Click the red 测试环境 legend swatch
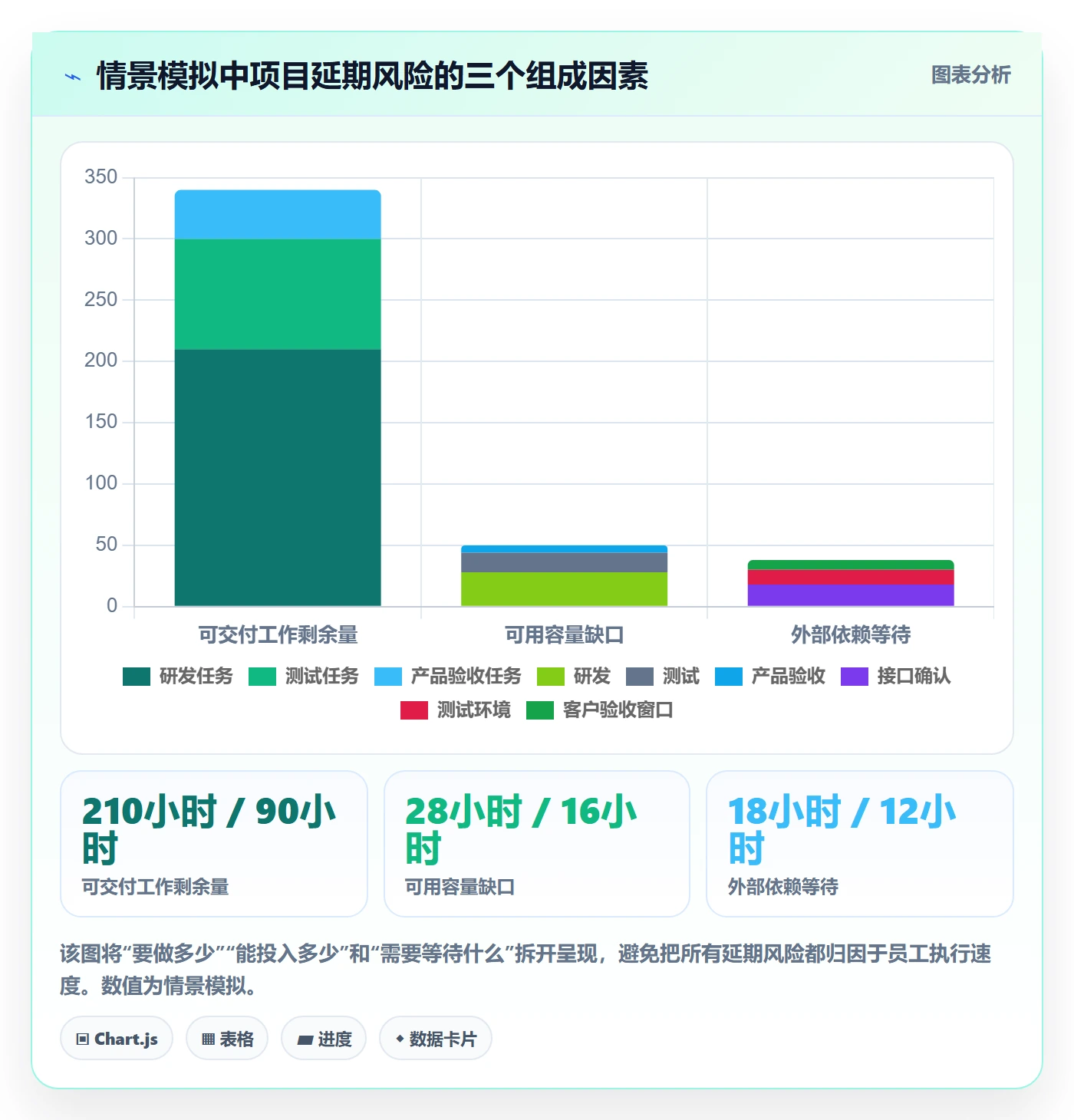Image resolution: width=1074 pixels, height=1120 pixels. pyautogui.click(x=414, y=710)
